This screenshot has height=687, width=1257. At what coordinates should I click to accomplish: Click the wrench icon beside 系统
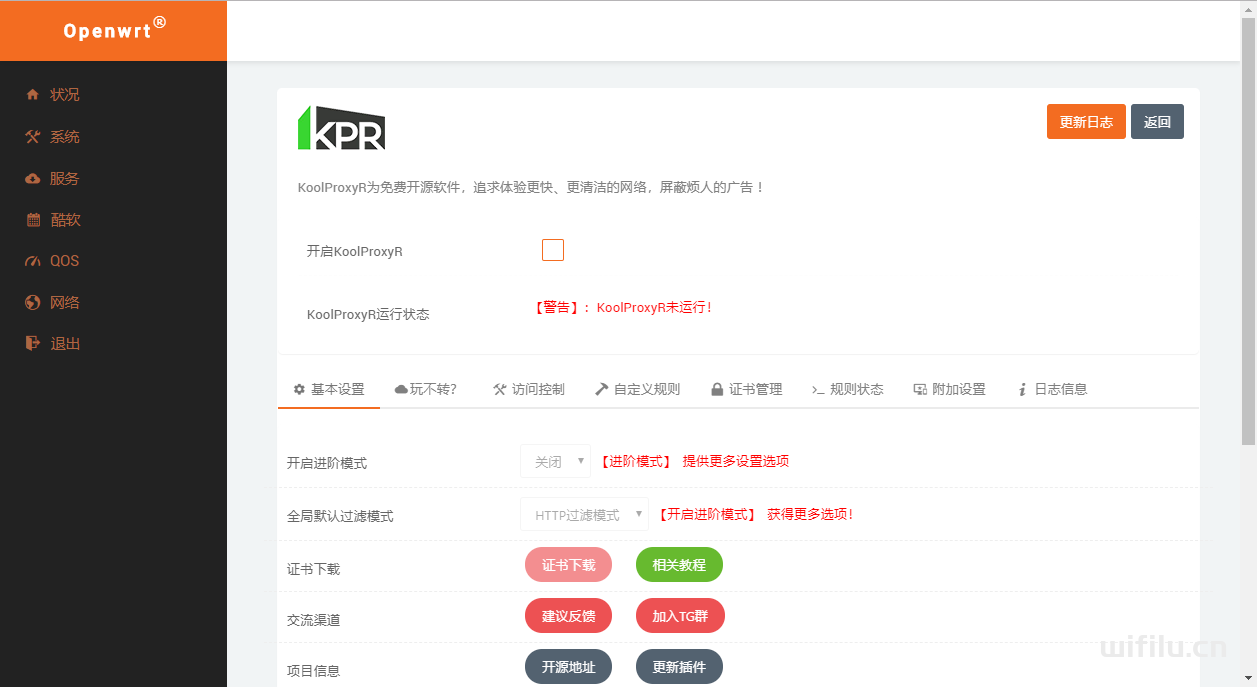click(32, 137)
